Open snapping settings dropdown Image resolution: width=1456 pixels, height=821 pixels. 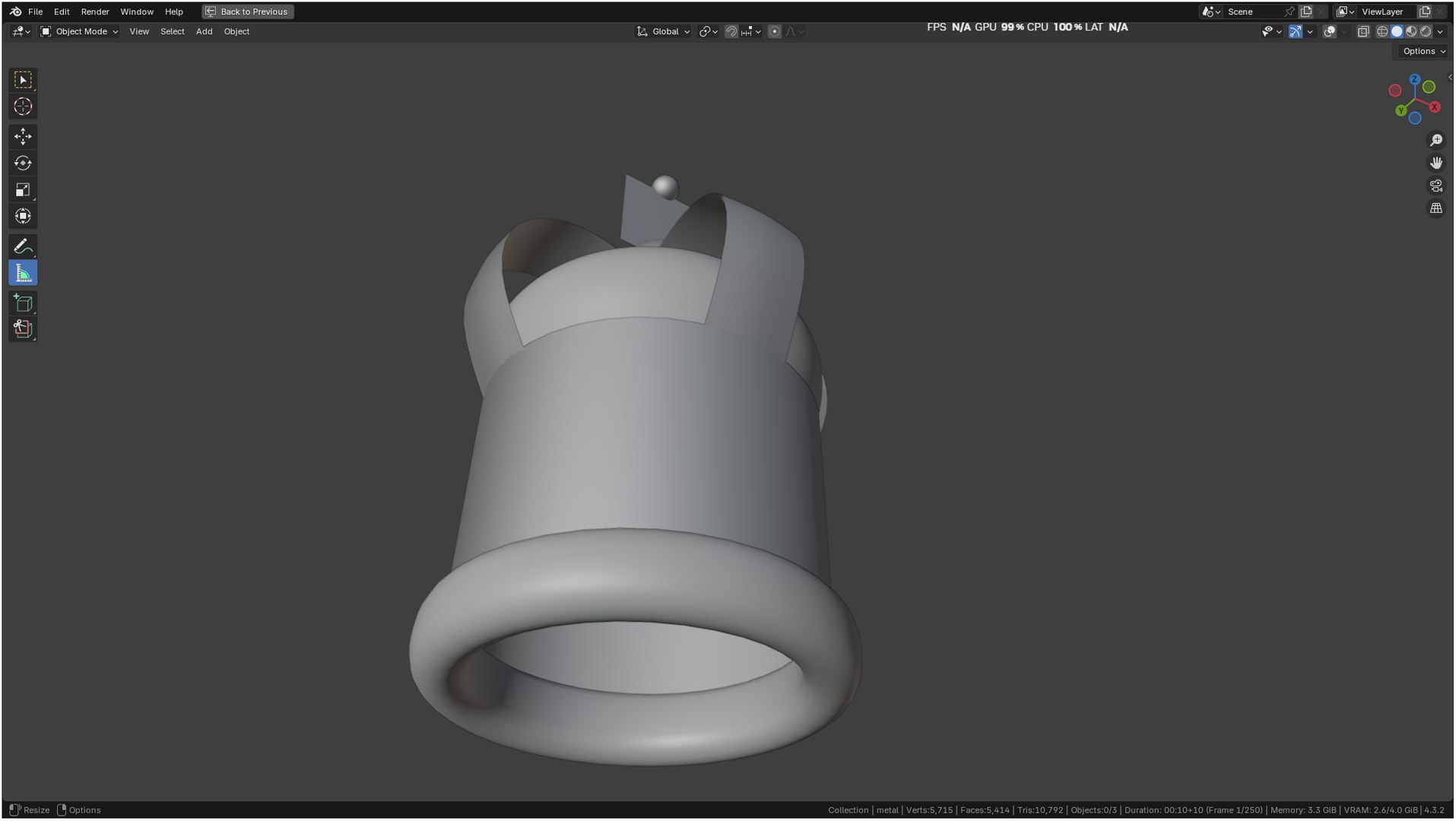(751, 31)
